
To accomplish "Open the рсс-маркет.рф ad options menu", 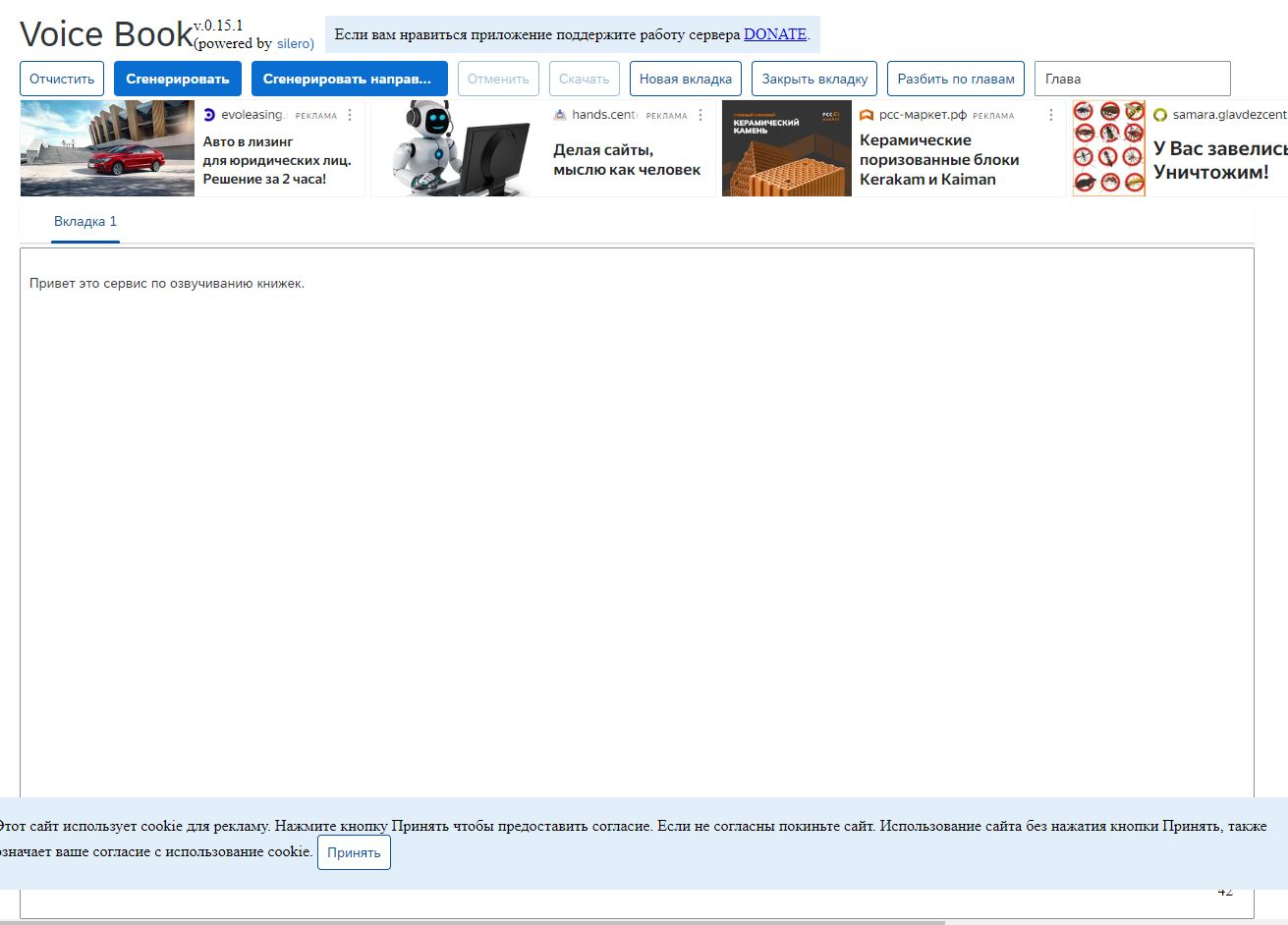I will tap(1051, 115).
